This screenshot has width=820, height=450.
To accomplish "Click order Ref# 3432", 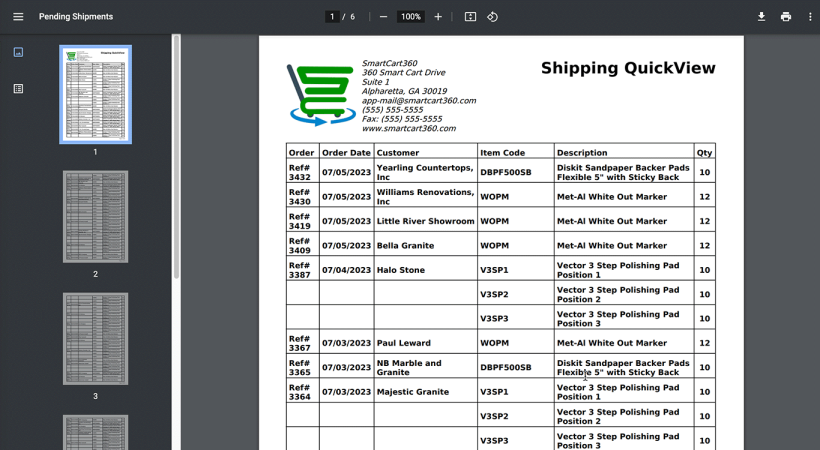I will [300, 172].
